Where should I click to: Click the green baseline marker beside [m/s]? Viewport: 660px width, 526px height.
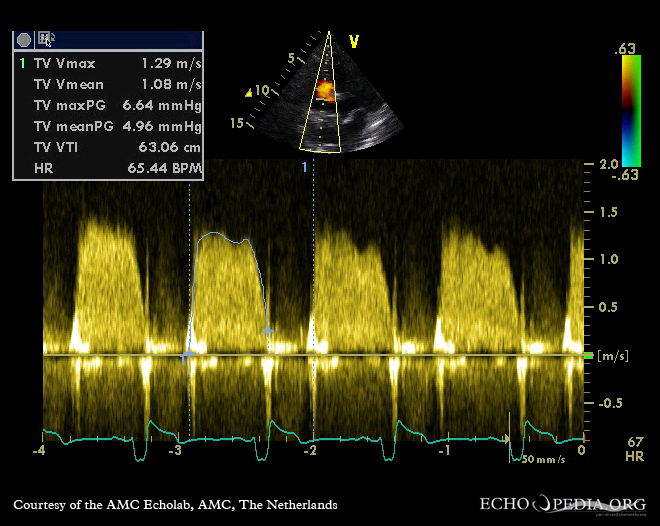(588, 356)
